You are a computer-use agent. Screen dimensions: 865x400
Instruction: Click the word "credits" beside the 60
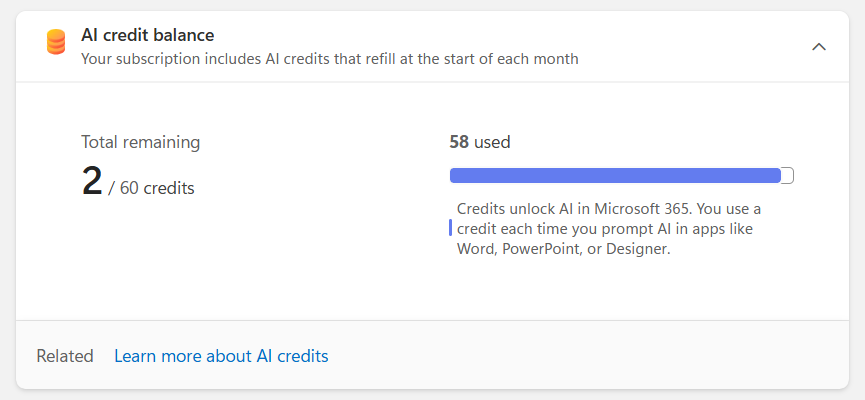pyautogui.click(x=169, y=188)
